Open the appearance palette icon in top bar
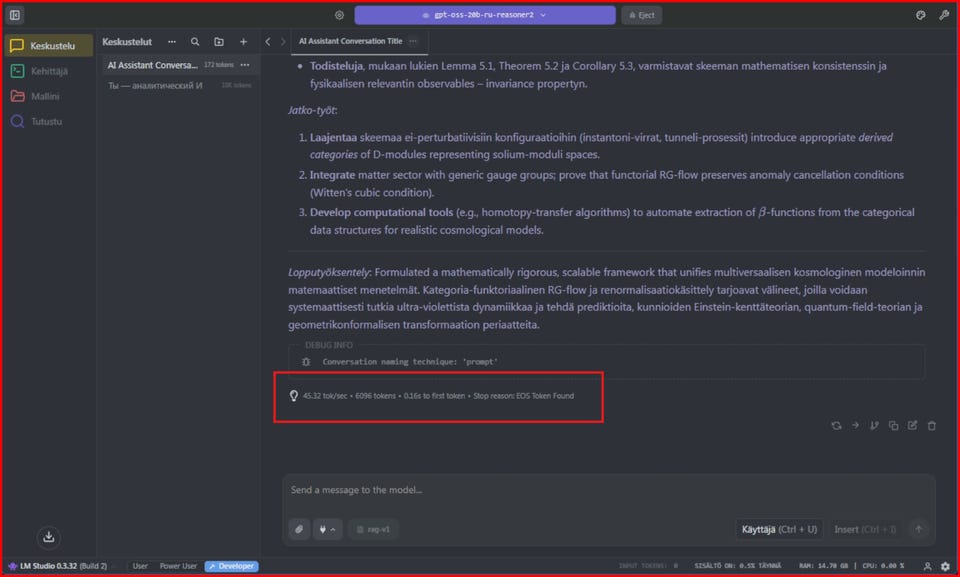Screen dimensions: 960x577 coord(920,15)
